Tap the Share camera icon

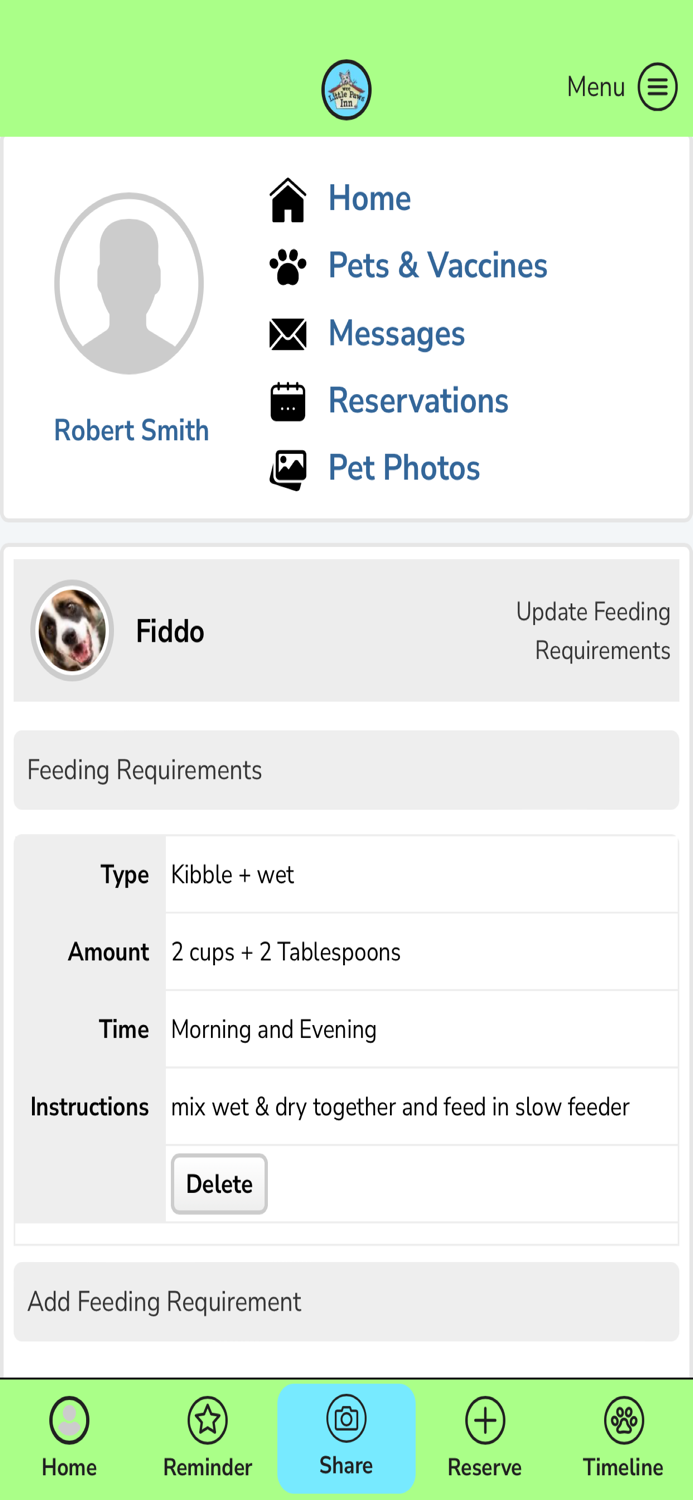pos(346,1419)
